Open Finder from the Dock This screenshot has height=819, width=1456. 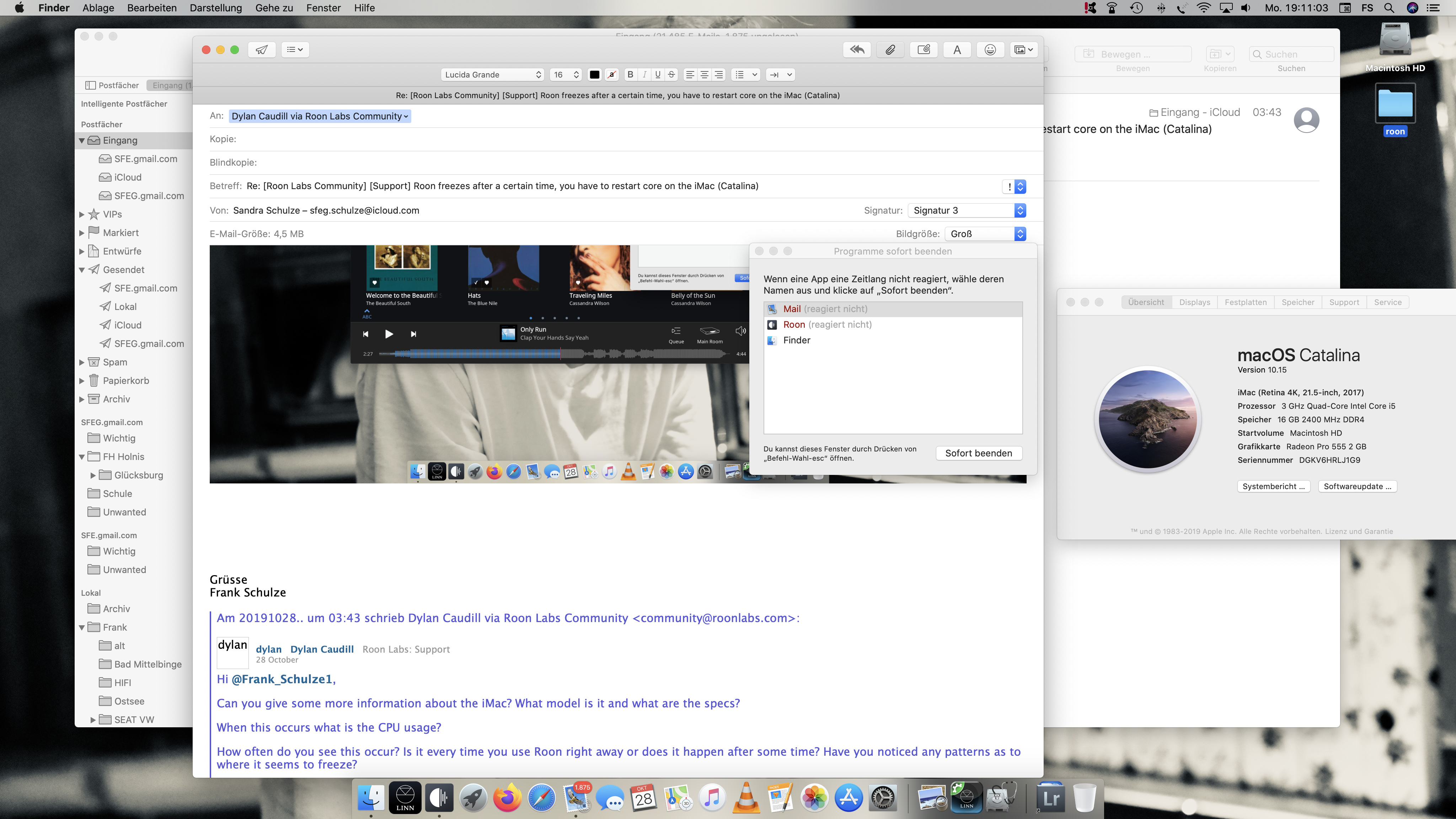click(x=371, y=798)
